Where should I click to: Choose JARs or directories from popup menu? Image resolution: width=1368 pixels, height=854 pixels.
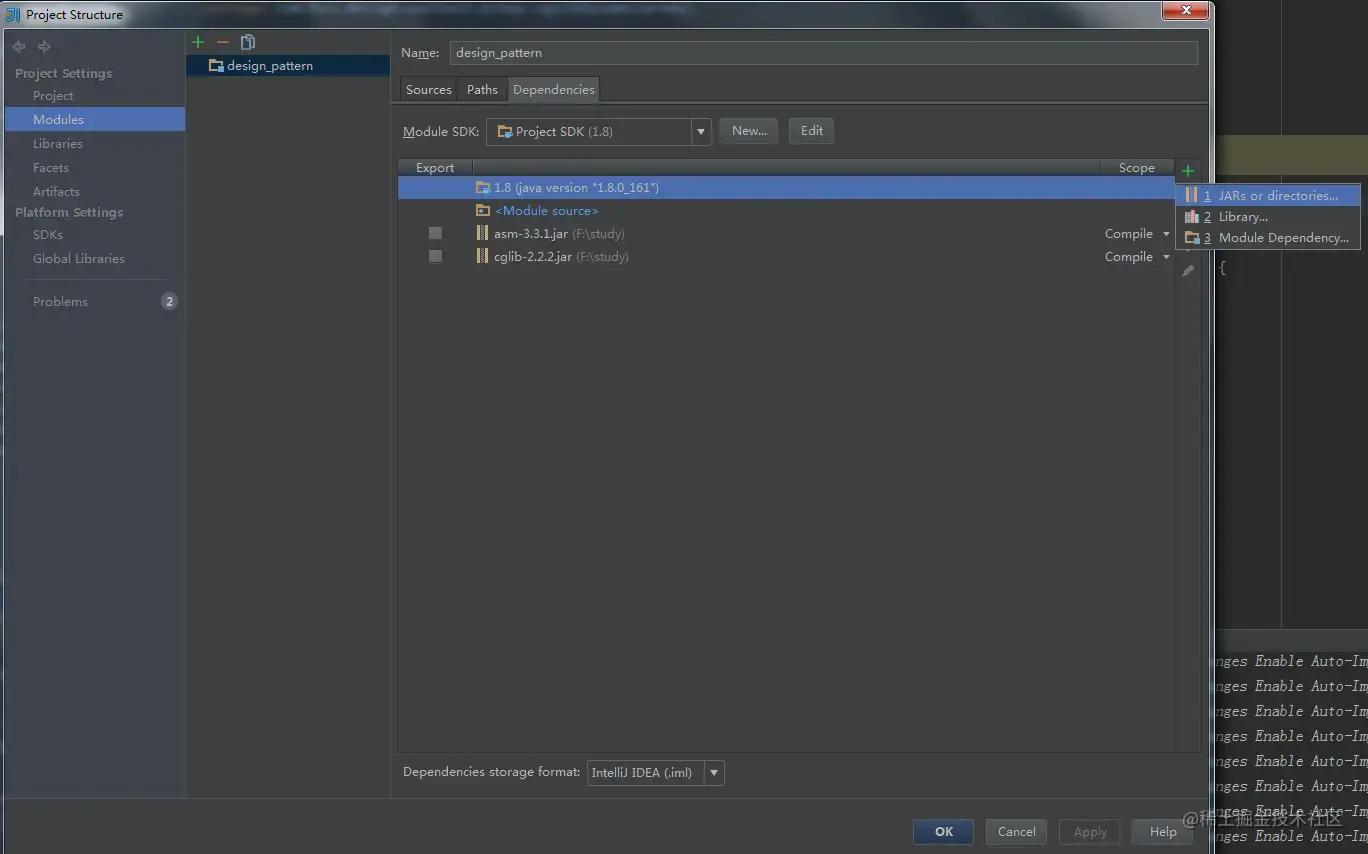point(1268,195)
